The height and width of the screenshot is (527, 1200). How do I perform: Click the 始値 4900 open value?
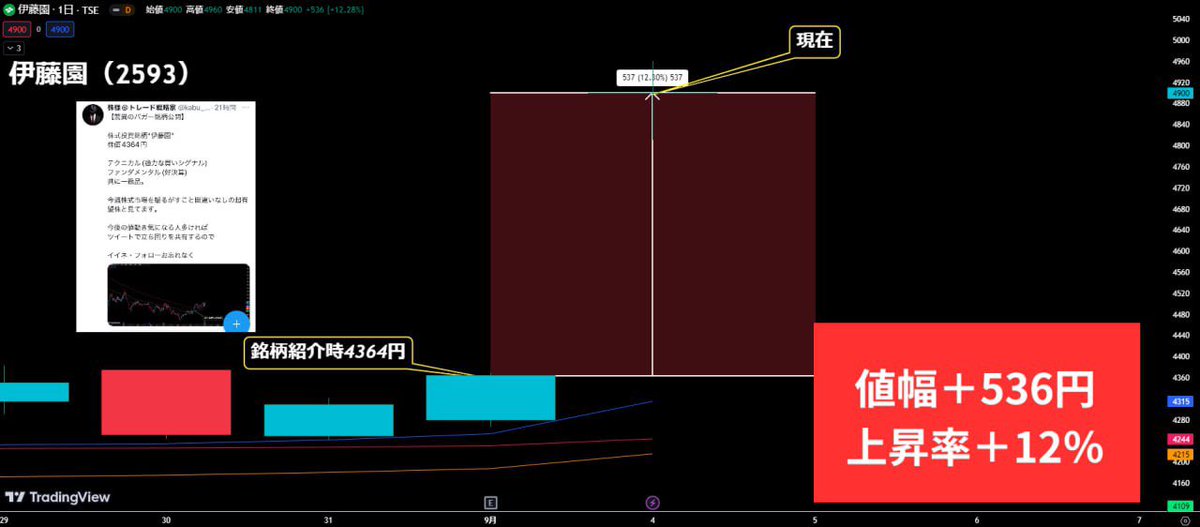[166, 10]
